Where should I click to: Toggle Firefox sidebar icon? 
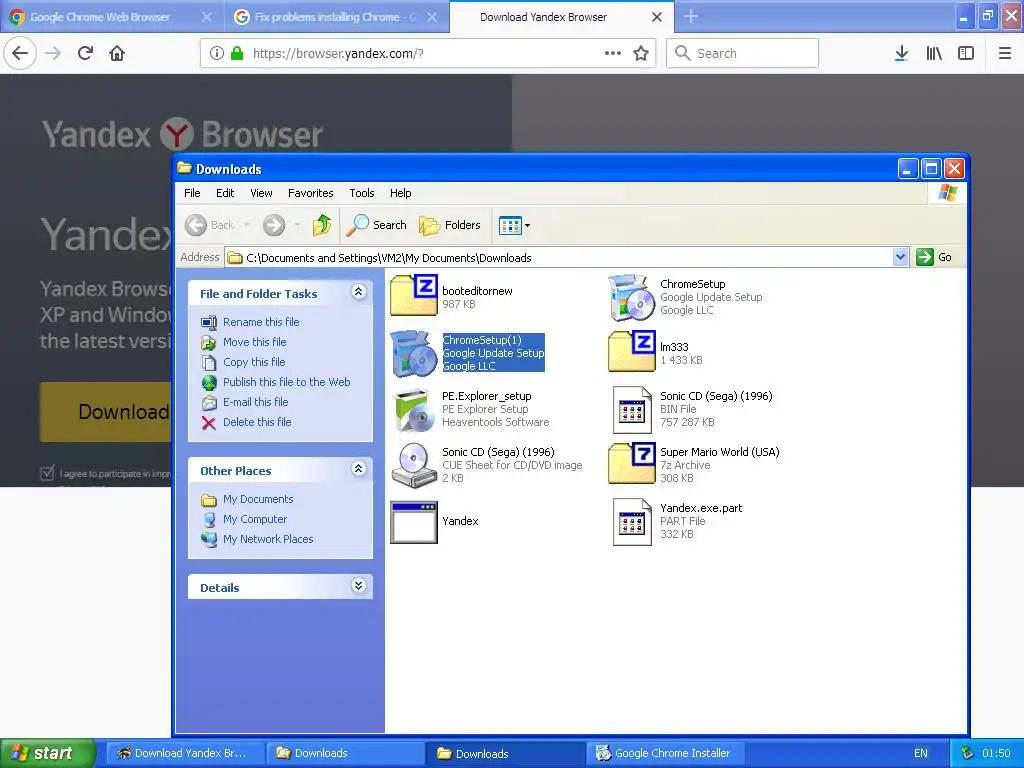point(966,54)
